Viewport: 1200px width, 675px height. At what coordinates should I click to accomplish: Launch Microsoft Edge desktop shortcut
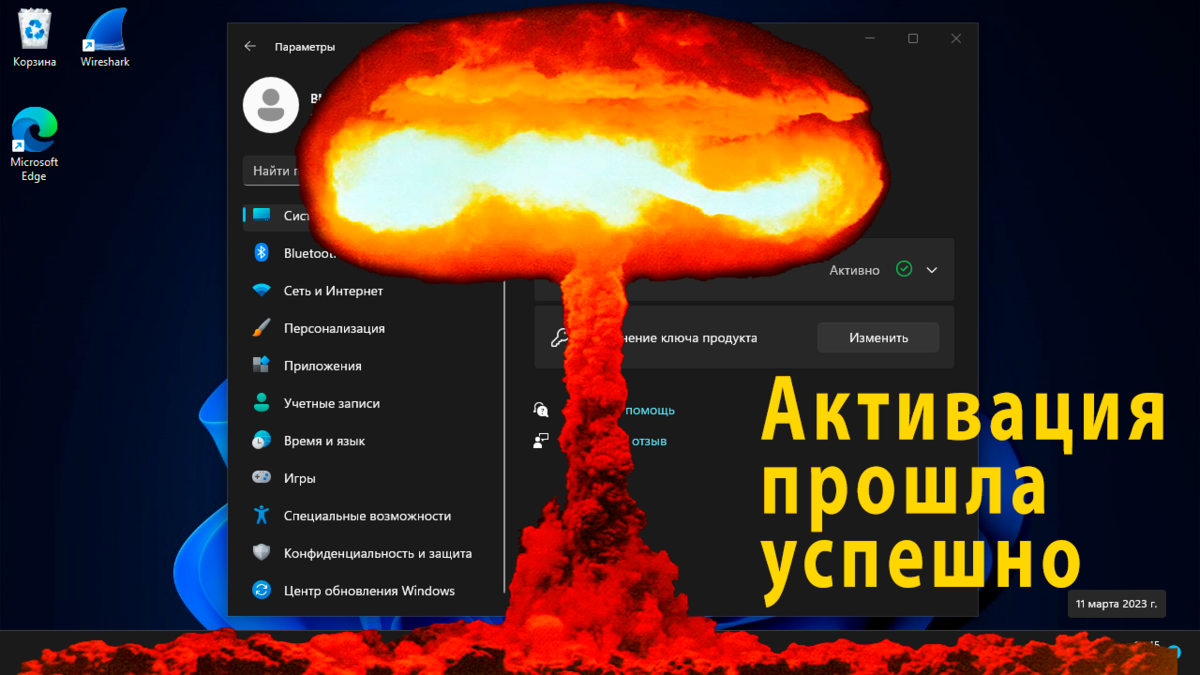(x=34, y=145)
